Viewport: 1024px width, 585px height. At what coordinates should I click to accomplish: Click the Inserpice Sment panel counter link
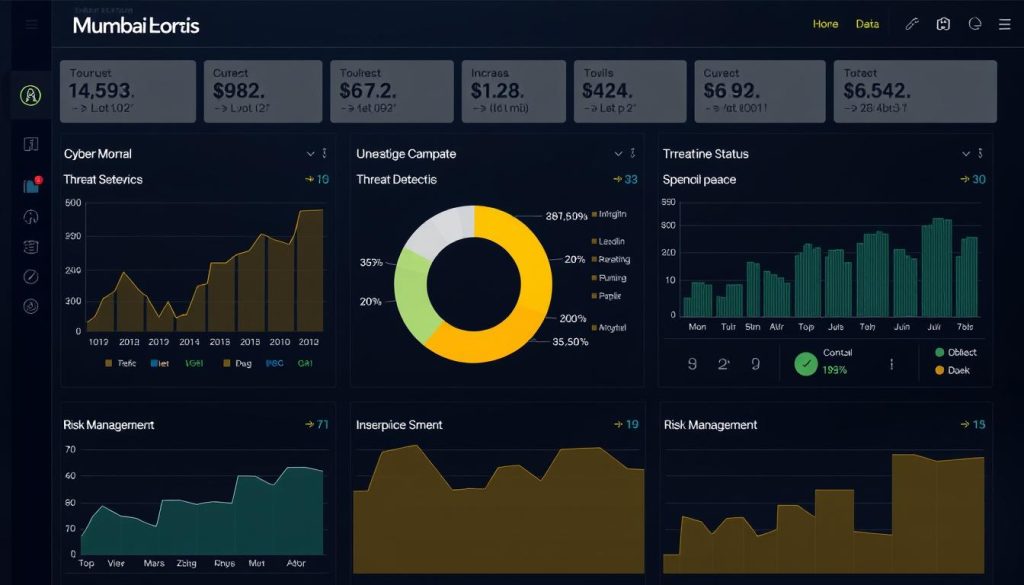(629, 424)
